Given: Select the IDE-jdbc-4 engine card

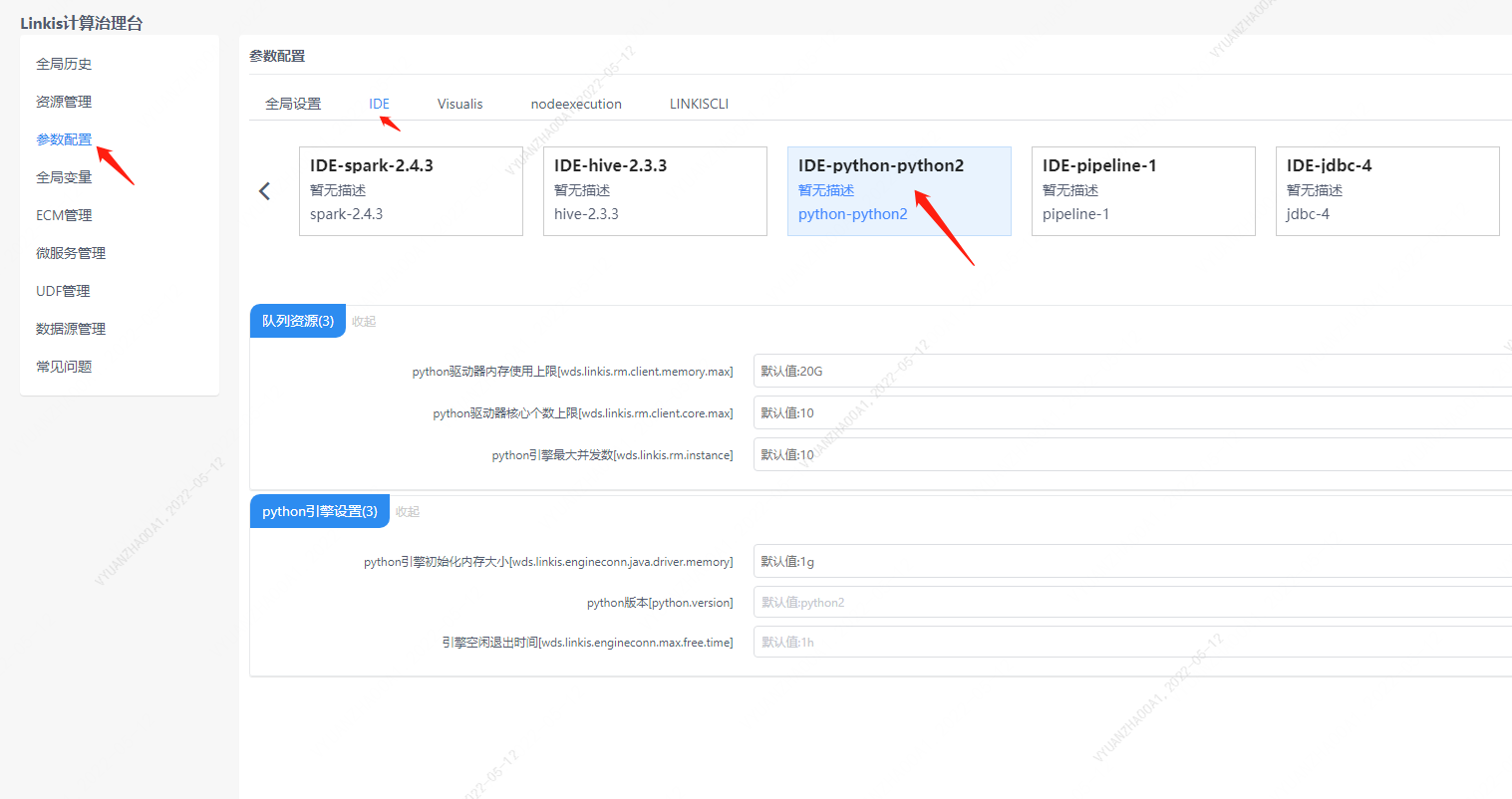Looking at the screenshot, I should pyautogui.click(x=1386, y=190).
